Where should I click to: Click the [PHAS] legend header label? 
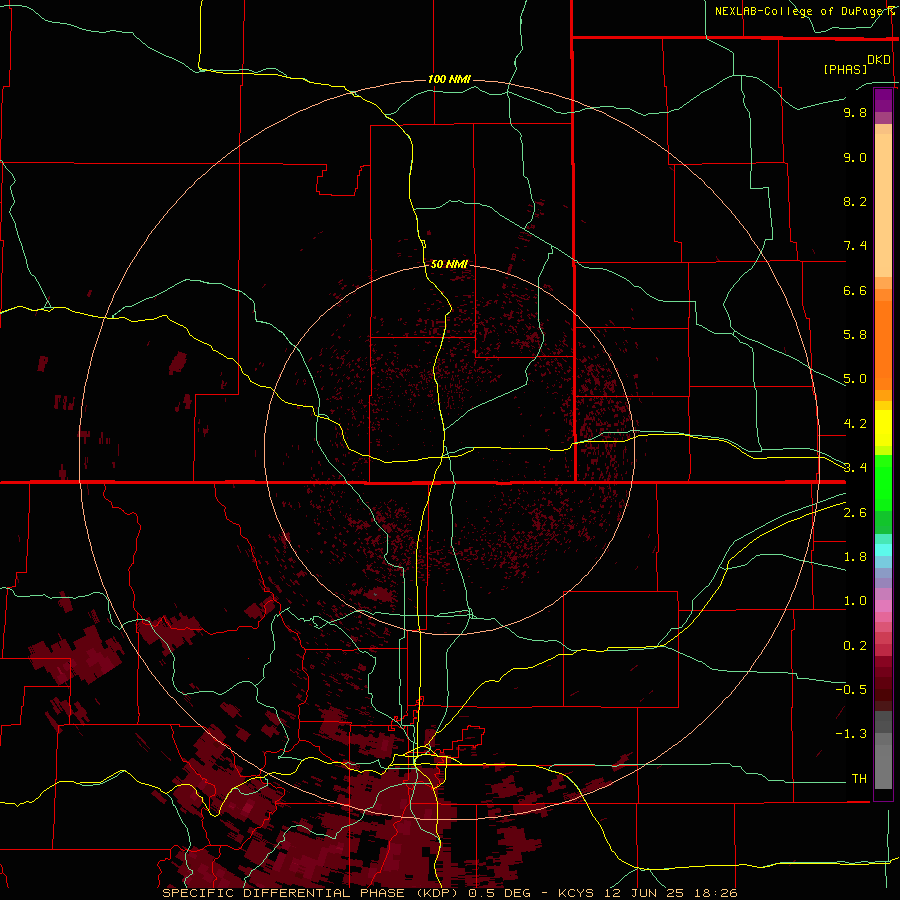845,69
